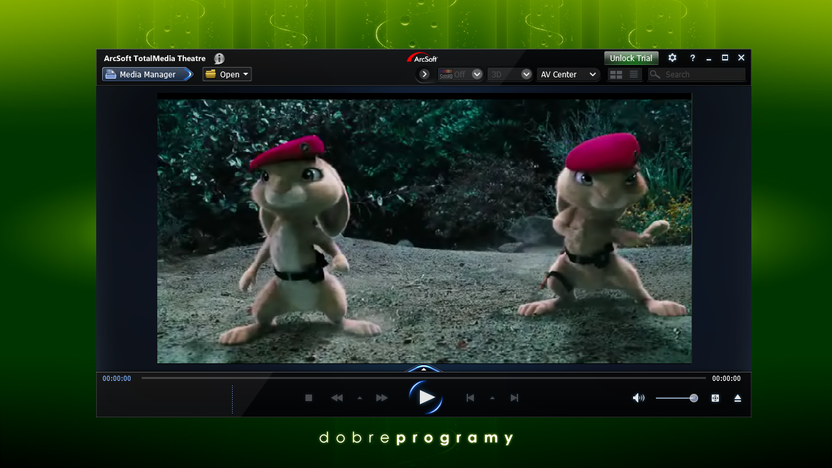
Task: Stop playback with the Stop button
Action: coord(309,397)
